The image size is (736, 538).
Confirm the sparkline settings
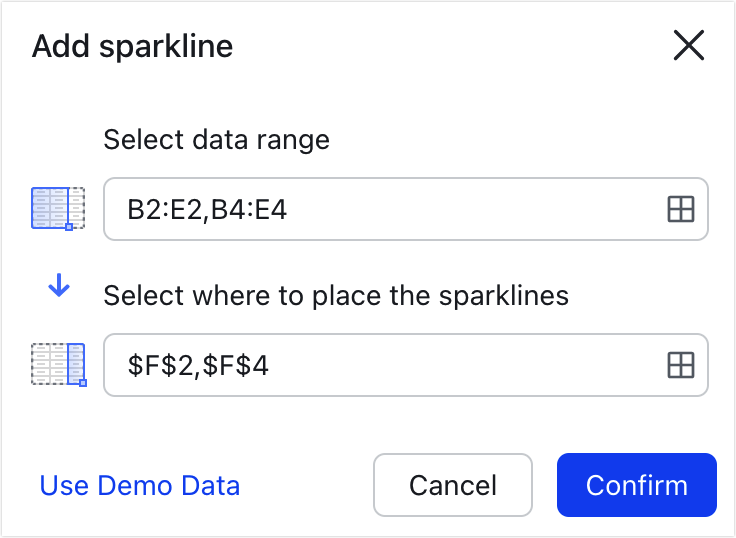pos(636,485)
